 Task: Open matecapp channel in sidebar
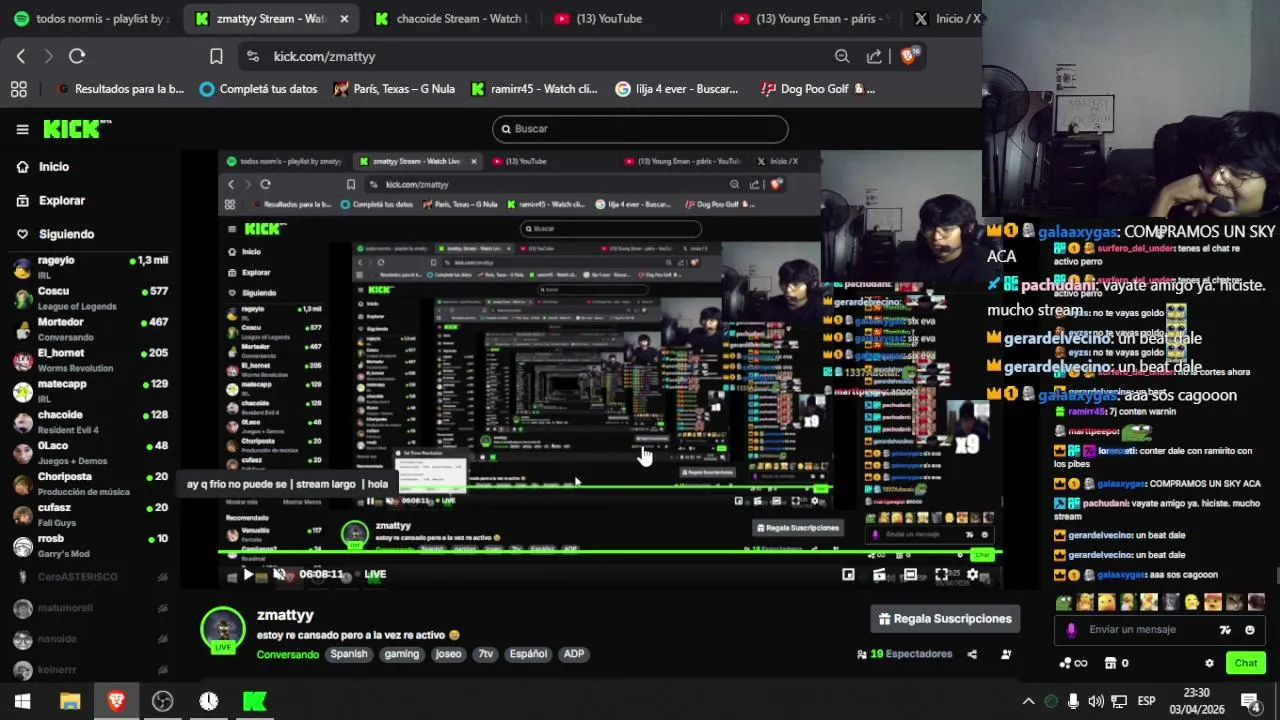pos(90,391)
